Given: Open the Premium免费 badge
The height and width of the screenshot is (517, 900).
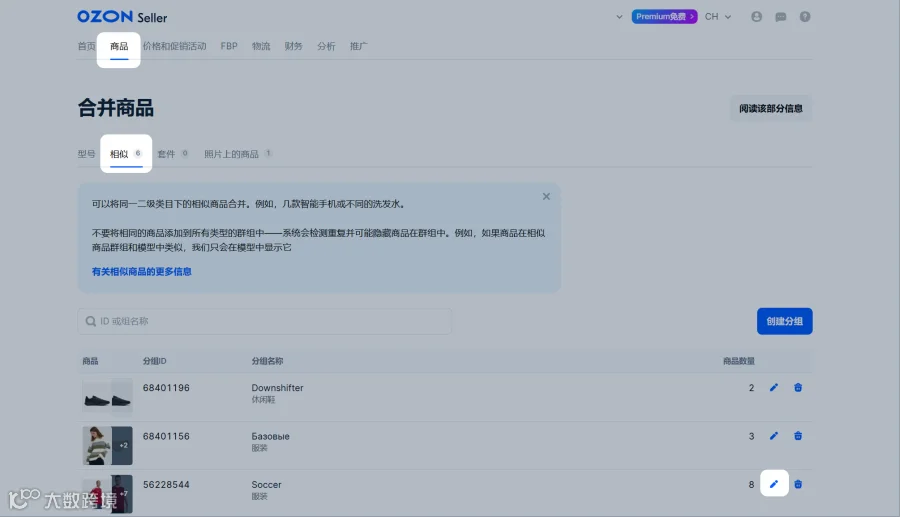Looking at the screenshot, I should (664, 17).
